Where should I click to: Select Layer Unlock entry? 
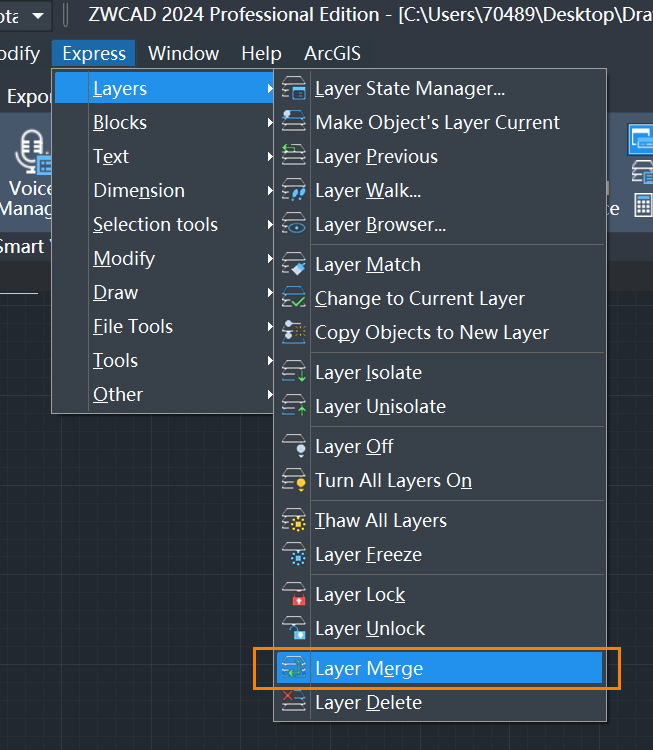pos(440,629)
